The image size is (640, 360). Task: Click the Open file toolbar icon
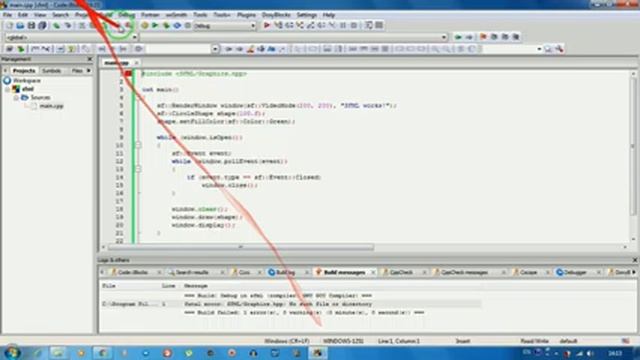click(x=20, y=25)
